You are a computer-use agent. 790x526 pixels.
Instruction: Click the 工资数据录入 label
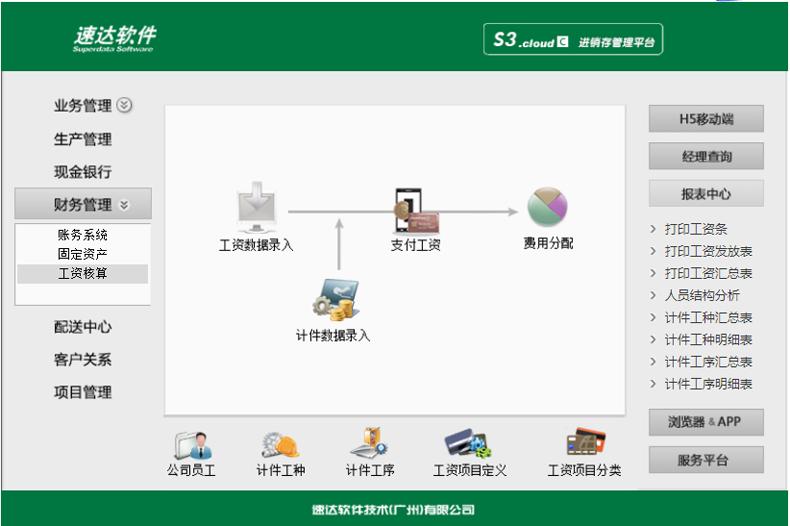[256, 245]
